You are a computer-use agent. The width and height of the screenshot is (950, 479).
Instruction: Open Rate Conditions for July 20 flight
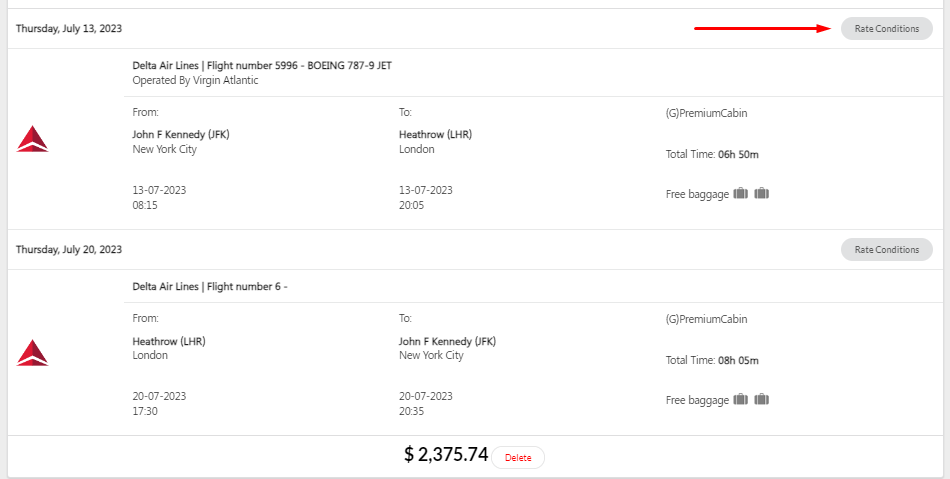coord(886,249)
